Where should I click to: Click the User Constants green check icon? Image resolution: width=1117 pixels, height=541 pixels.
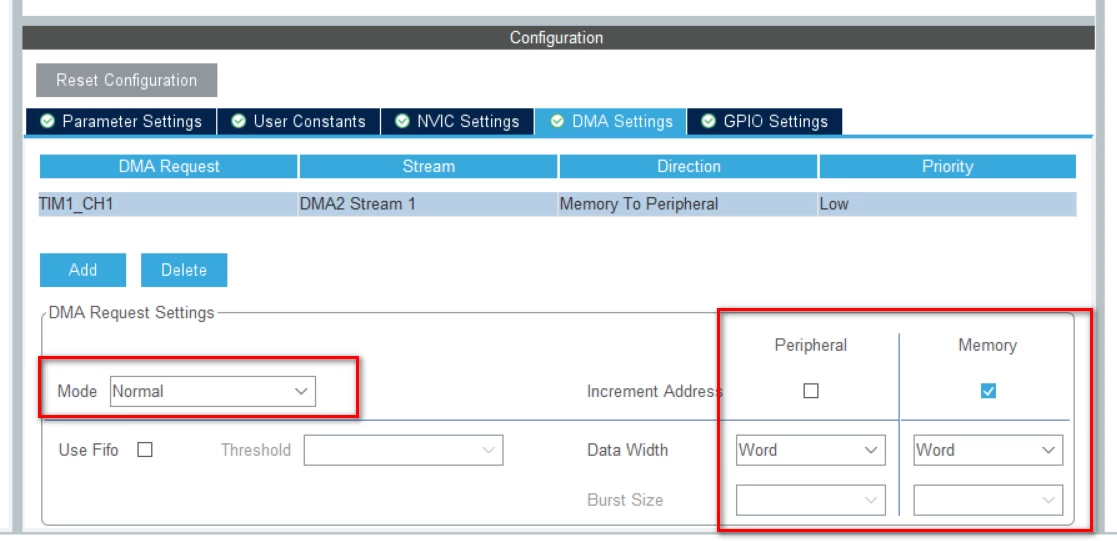[239, 121]
